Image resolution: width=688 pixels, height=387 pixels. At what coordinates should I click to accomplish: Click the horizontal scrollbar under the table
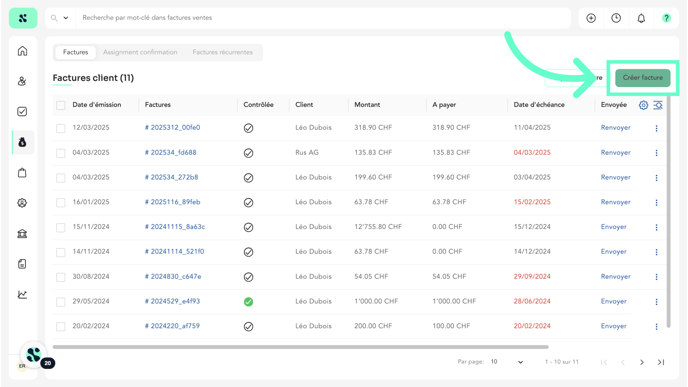[301, 347]
